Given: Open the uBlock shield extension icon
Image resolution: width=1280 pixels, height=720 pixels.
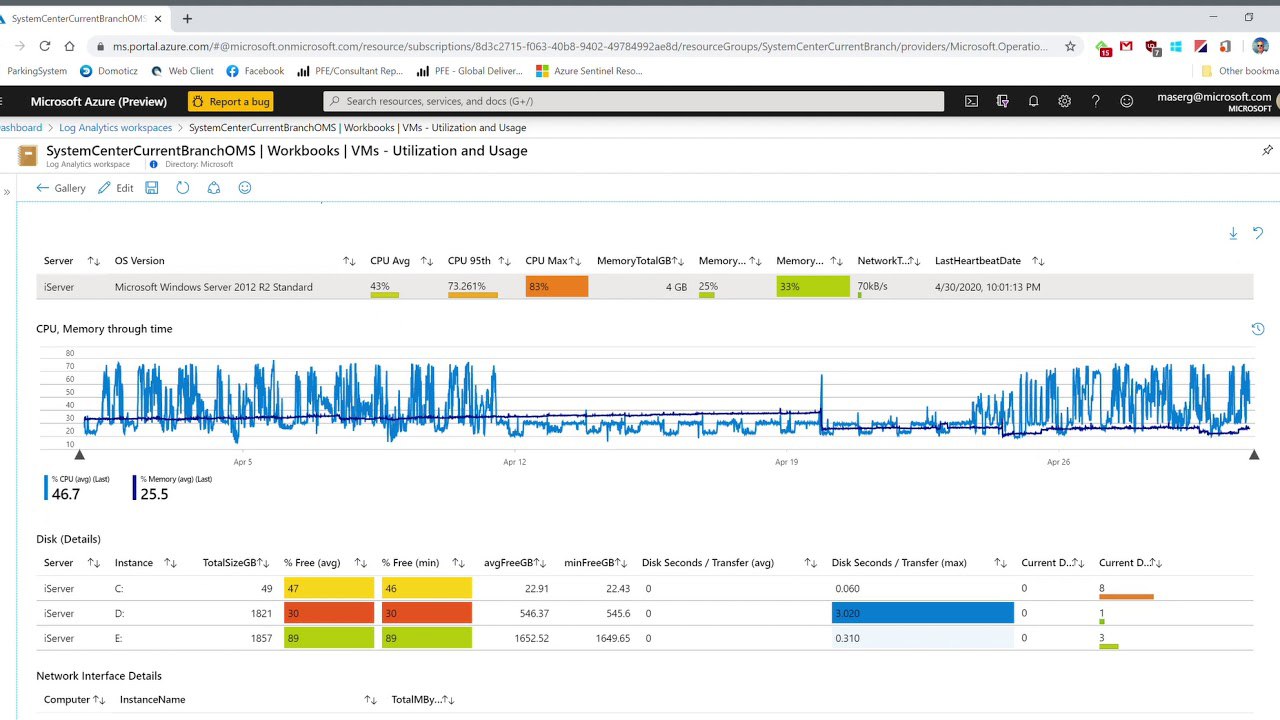Looking at the screenshot, I should pos(1151,47).
